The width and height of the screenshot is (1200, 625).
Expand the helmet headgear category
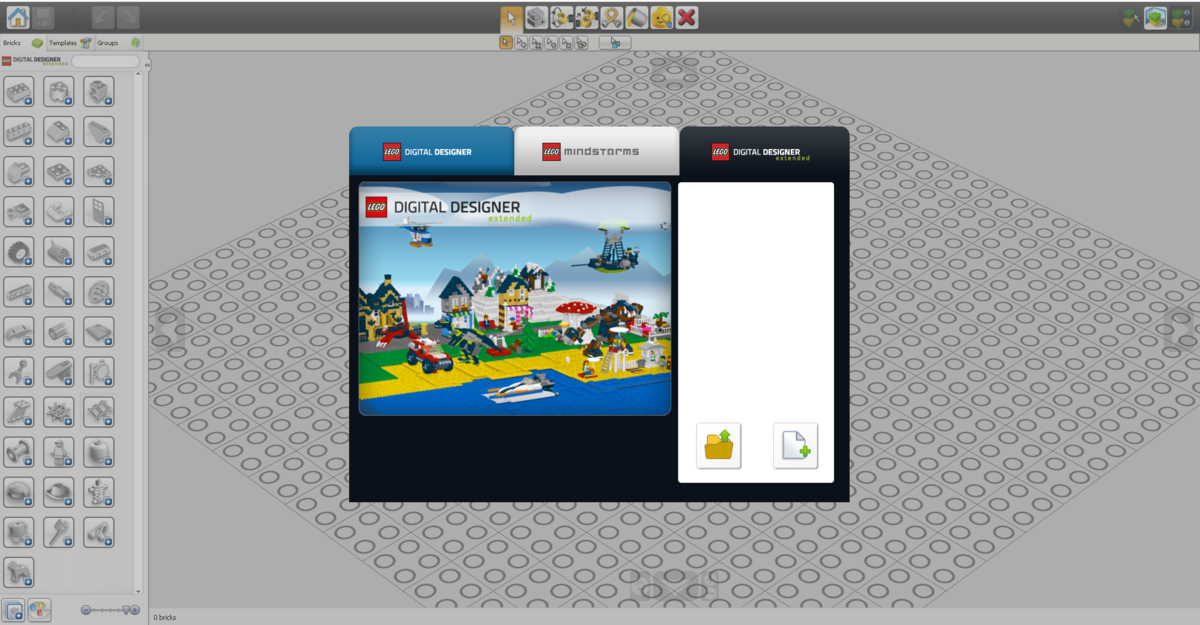pyautogui.click(x=19, y=492)
